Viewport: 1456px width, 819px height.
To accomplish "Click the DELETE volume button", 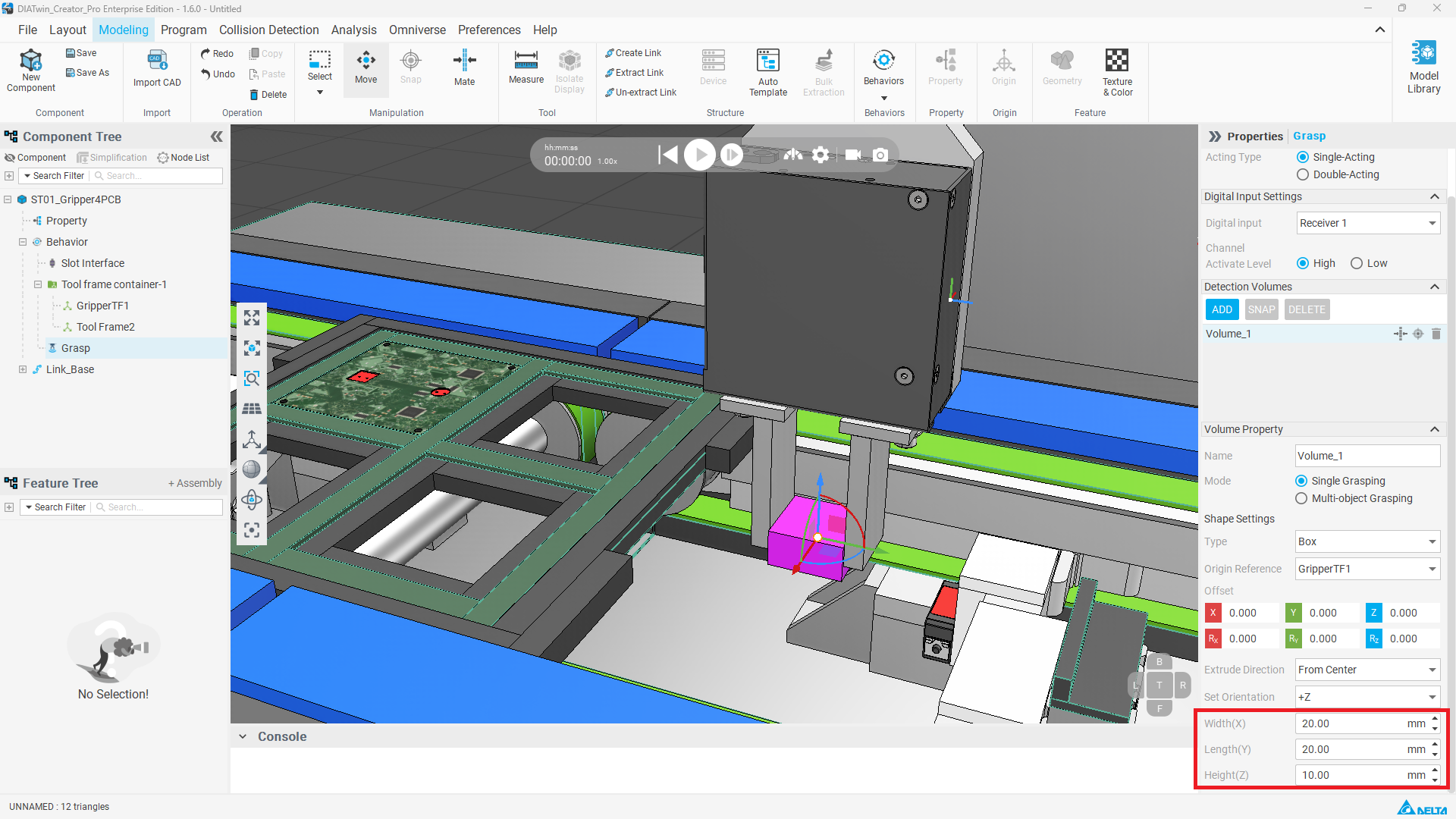I will (x=1307, y=309).
